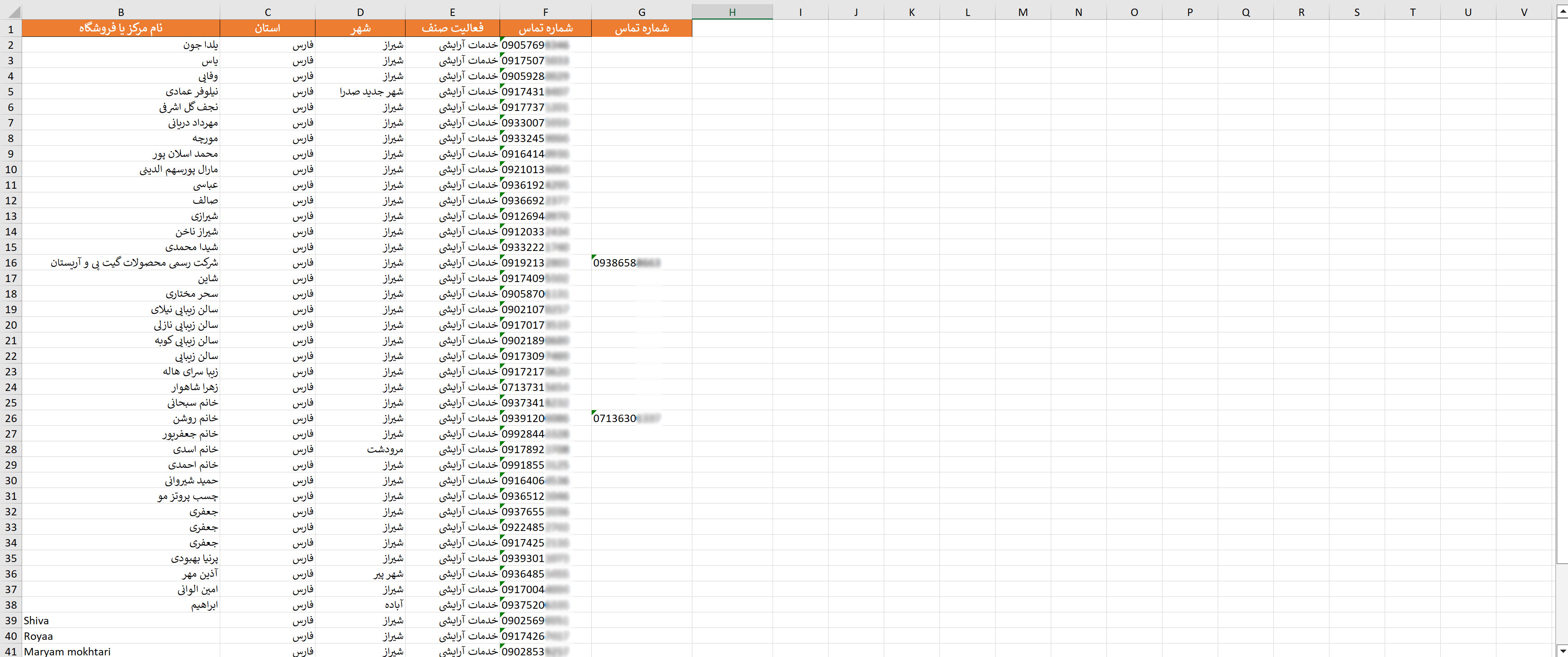Click header cell 'شهر' in row 1

click(x=360, y=28)
